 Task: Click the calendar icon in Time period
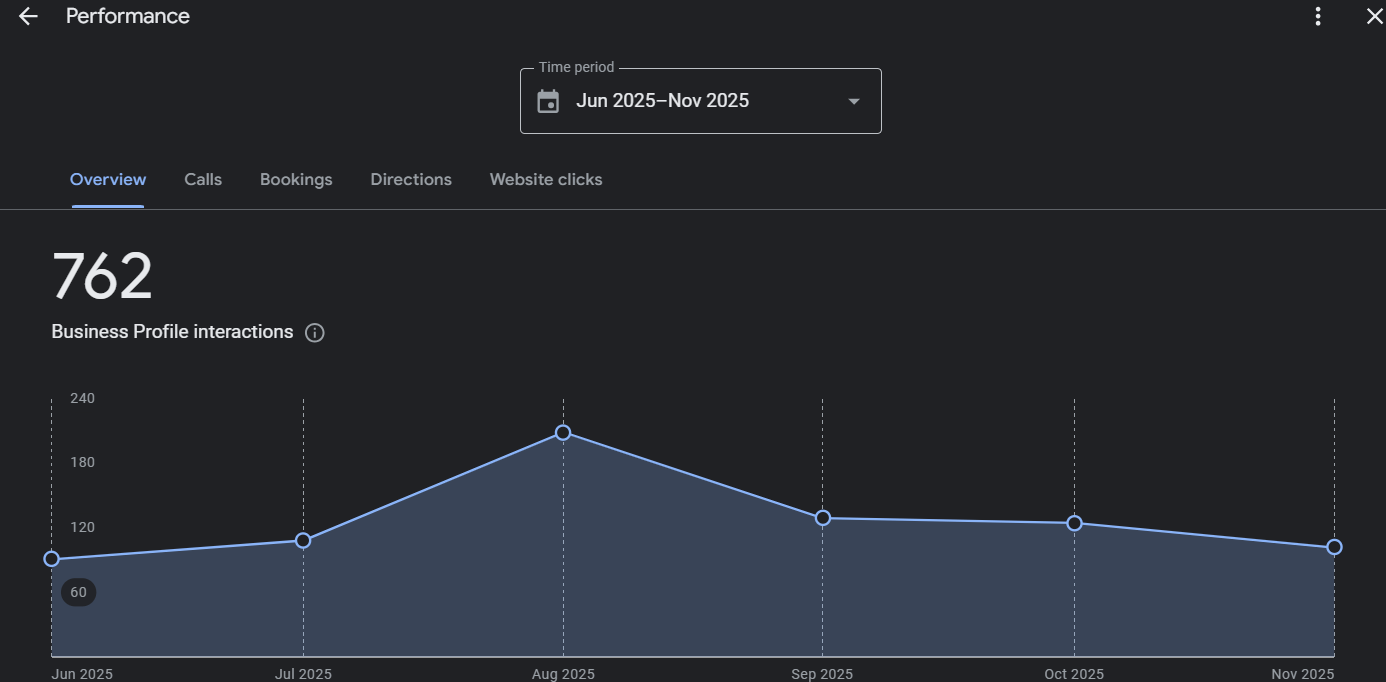(548, 101)
